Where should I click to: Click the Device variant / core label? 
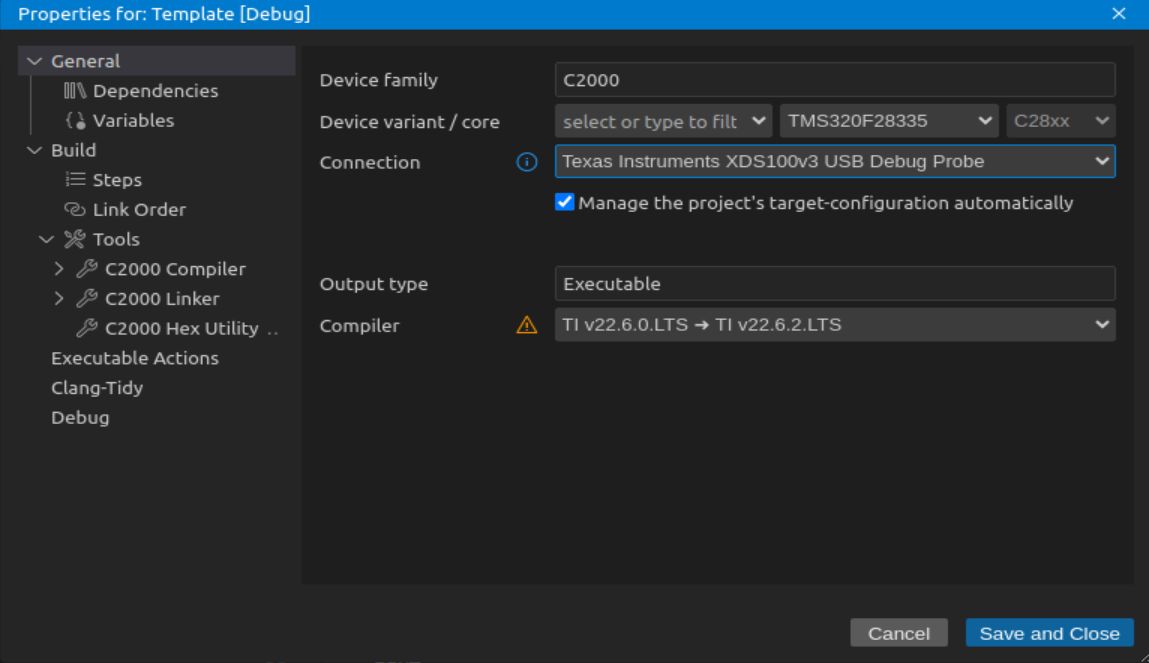pos(410,122)
